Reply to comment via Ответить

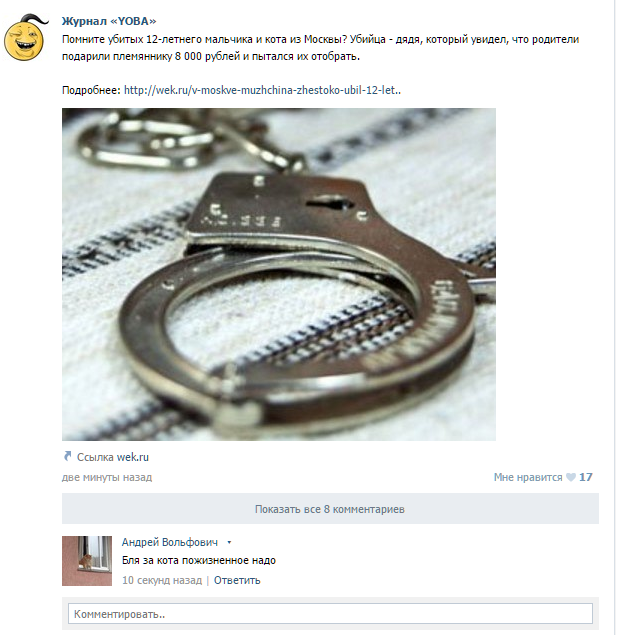coord(237,580)
